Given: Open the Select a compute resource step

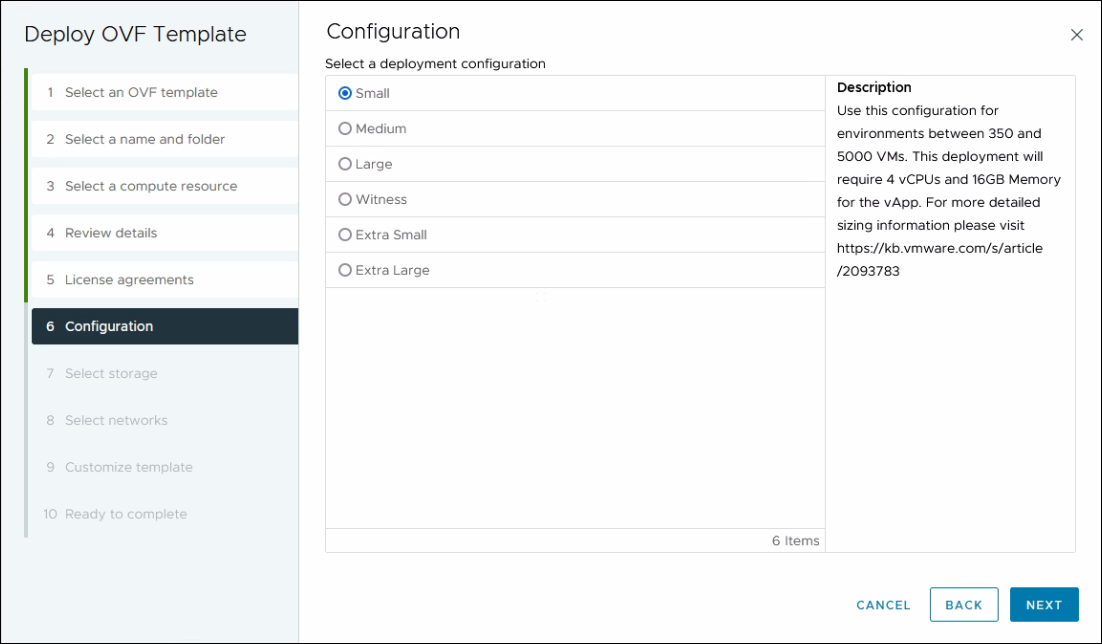Looking at the screenshot, I should pyautogui.click(x=150, y=186).
